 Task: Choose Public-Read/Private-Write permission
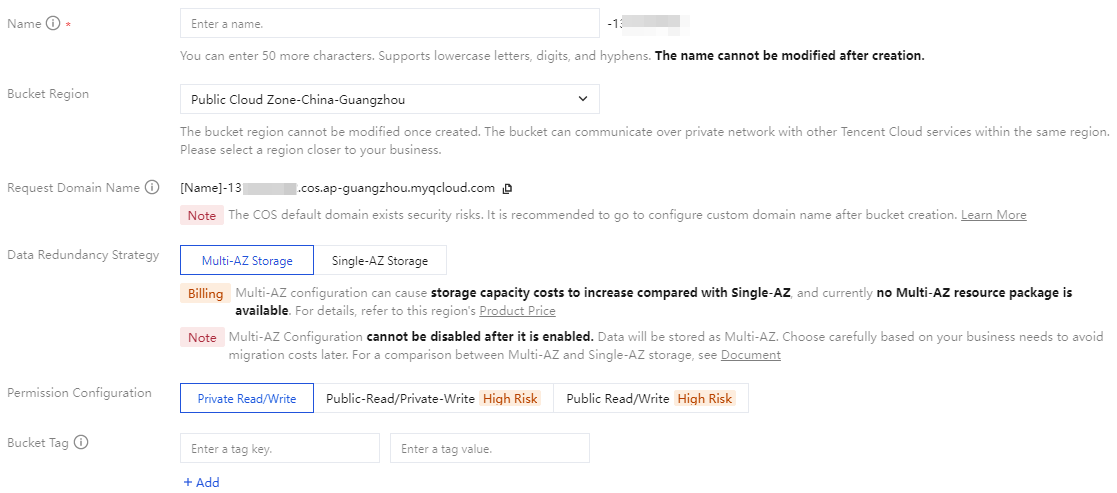click(433, 399)
